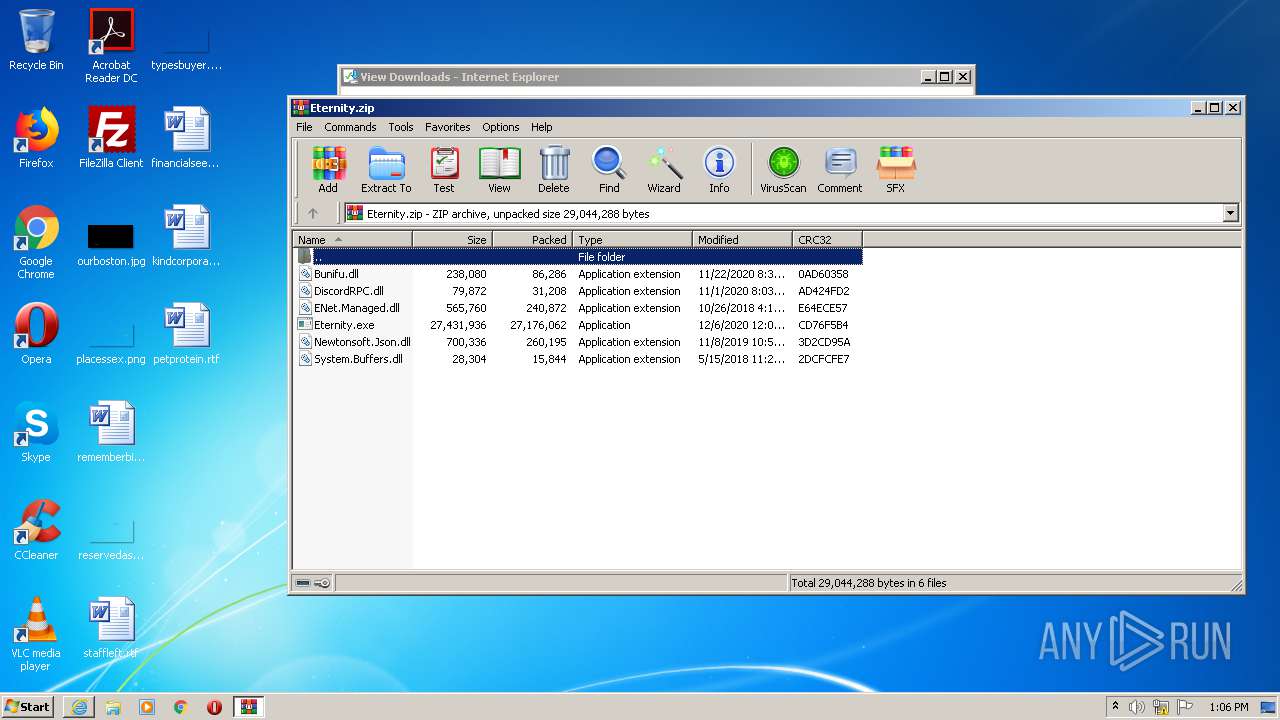1280x720 pixels.
Task: Click the Test archive toolbar icon
Action: point(444,169)
